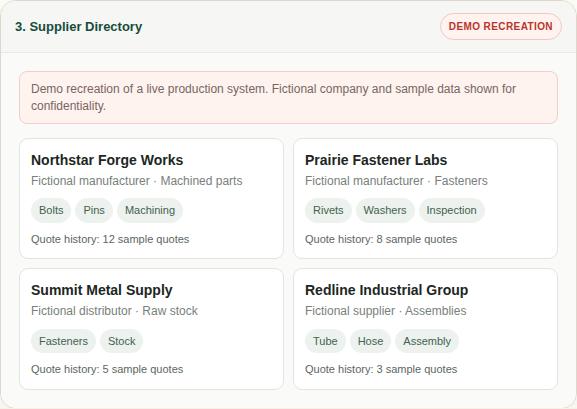The width and height of the screenshot is (577, 409).
Task: Select the Hose tag
Action: tap(370, 341)
